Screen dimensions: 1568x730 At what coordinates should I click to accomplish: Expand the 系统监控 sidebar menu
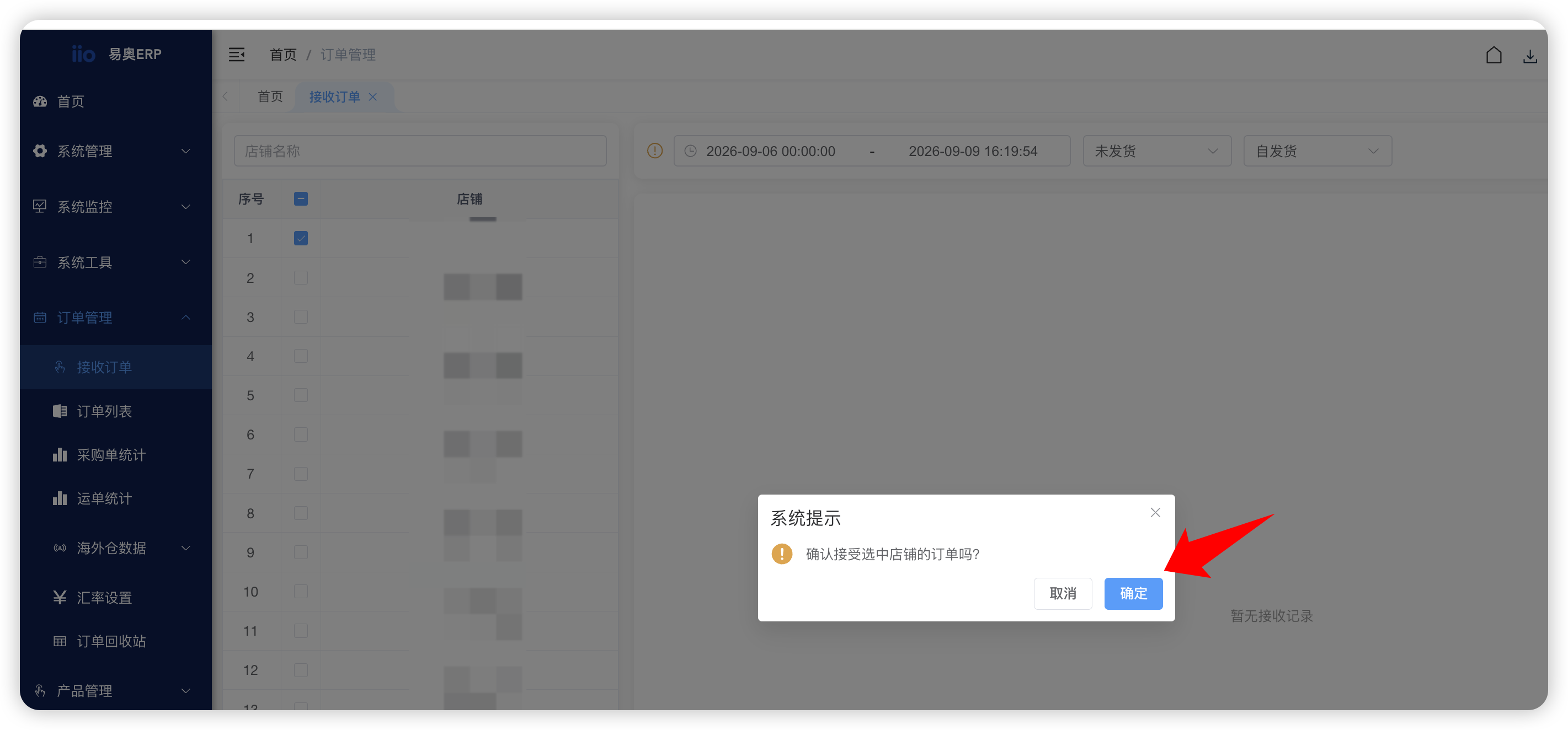pos(116,206)
